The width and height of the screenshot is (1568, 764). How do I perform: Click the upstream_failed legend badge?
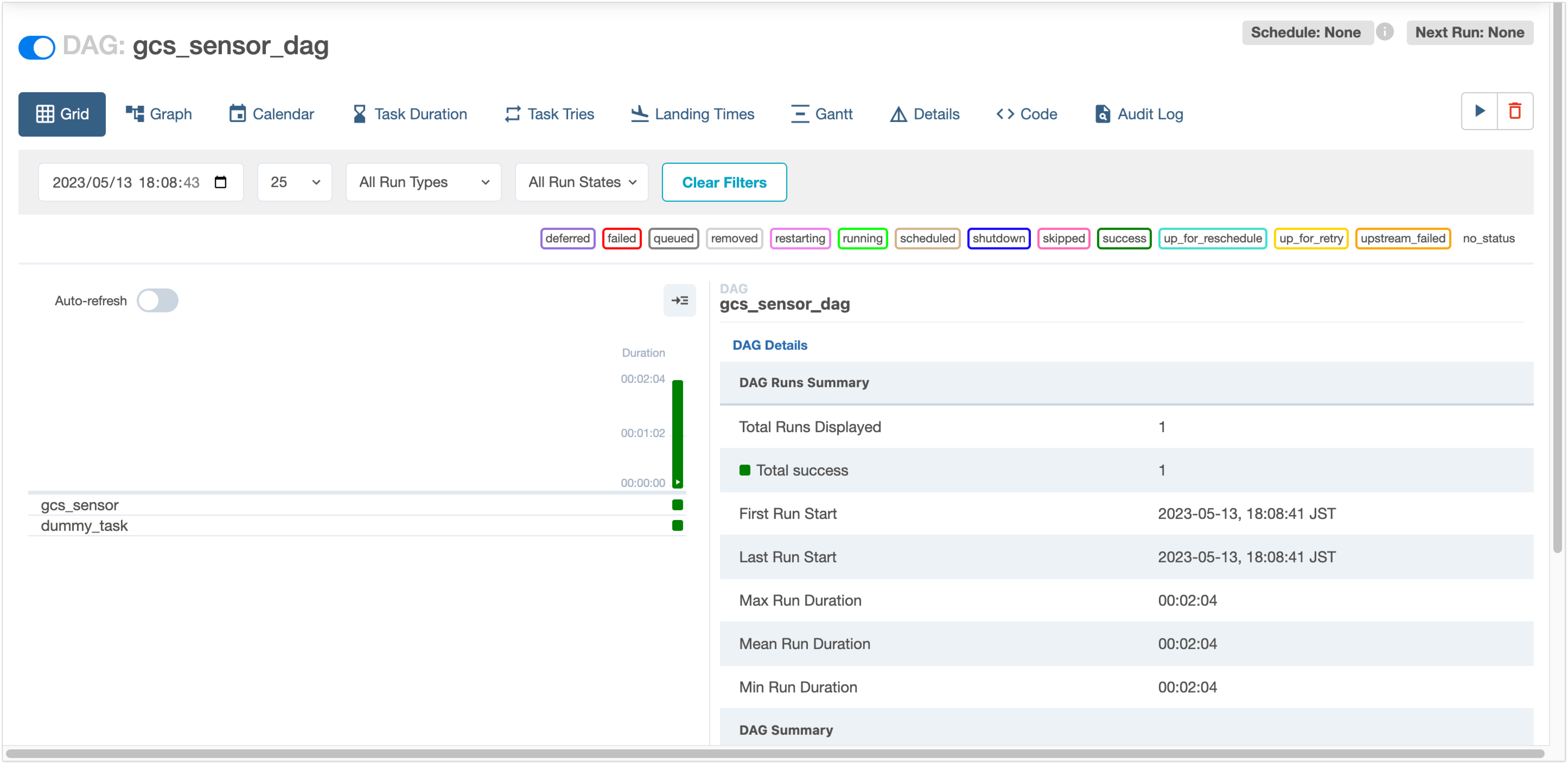pos(1403,239)
